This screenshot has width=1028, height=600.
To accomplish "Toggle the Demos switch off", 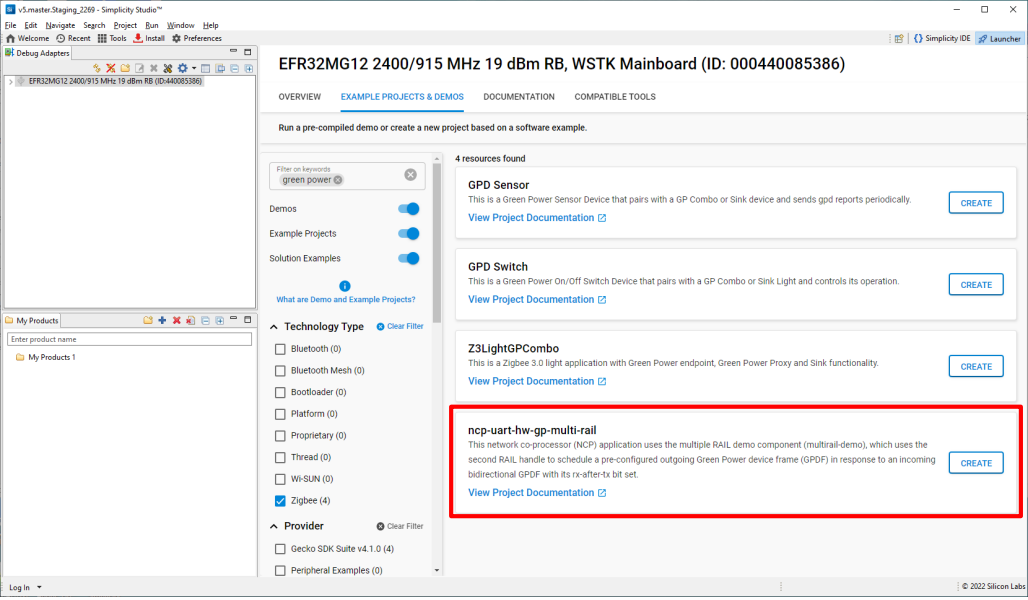I will click(x=408, y=209).
